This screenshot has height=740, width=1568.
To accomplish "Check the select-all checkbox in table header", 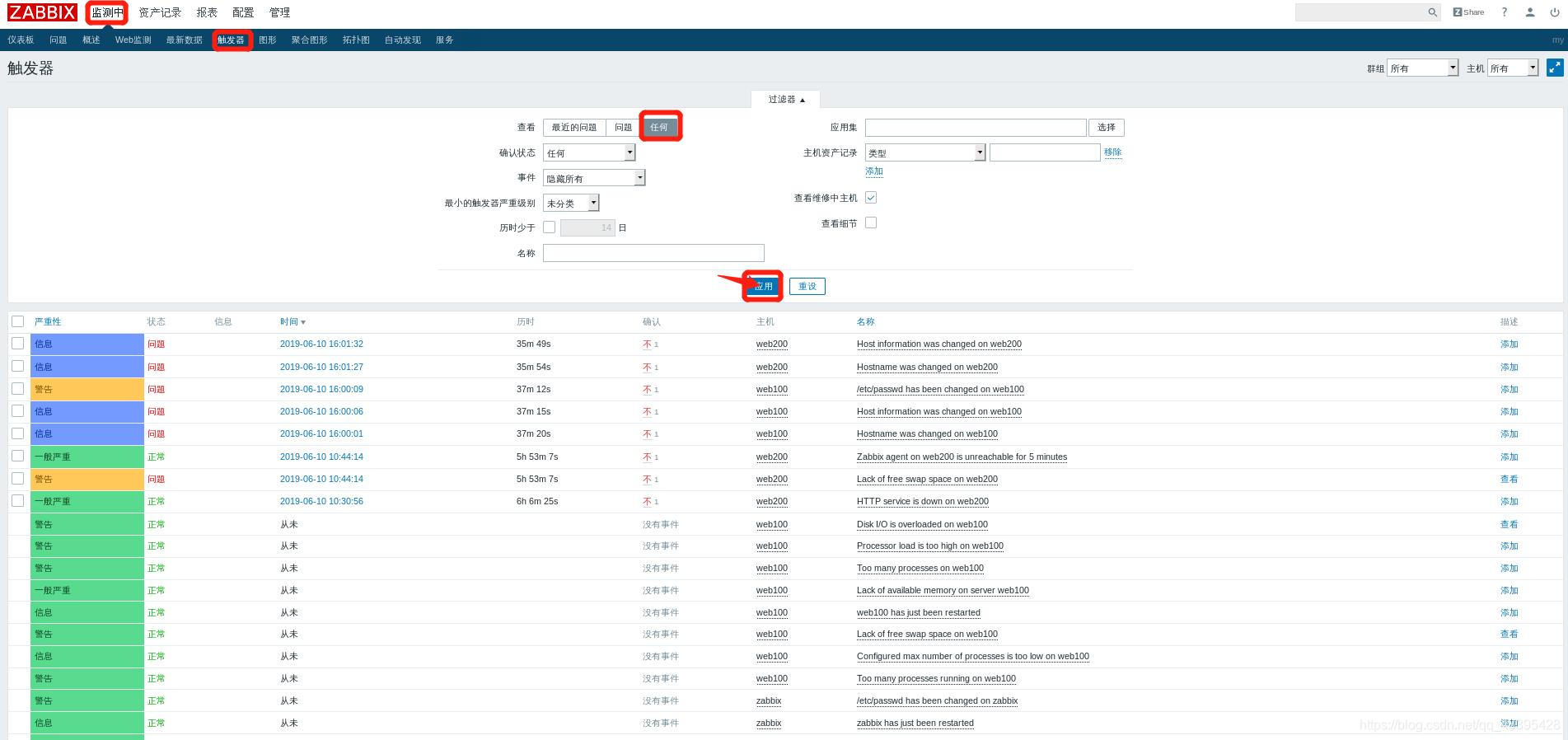I will click(x=17, y=321).
